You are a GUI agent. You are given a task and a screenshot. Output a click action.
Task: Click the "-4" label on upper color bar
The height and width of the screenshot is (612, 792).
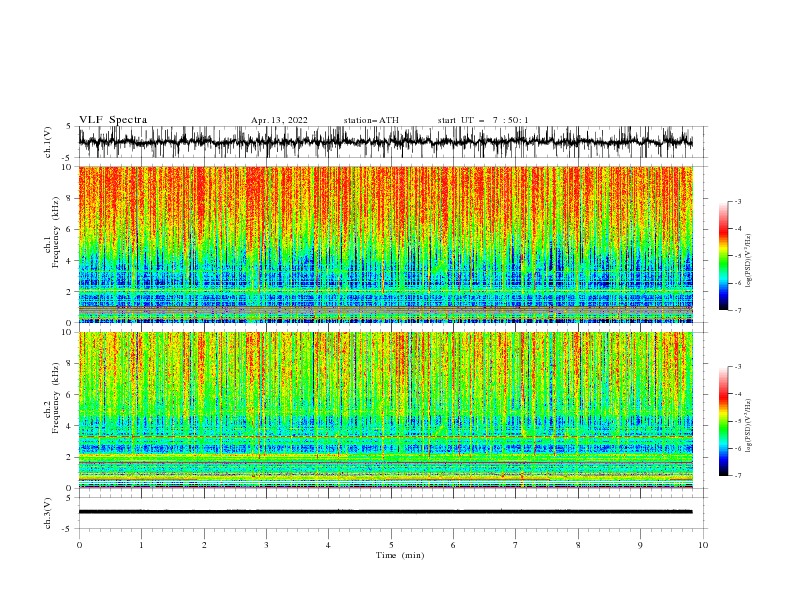click(x=737, y=229)
